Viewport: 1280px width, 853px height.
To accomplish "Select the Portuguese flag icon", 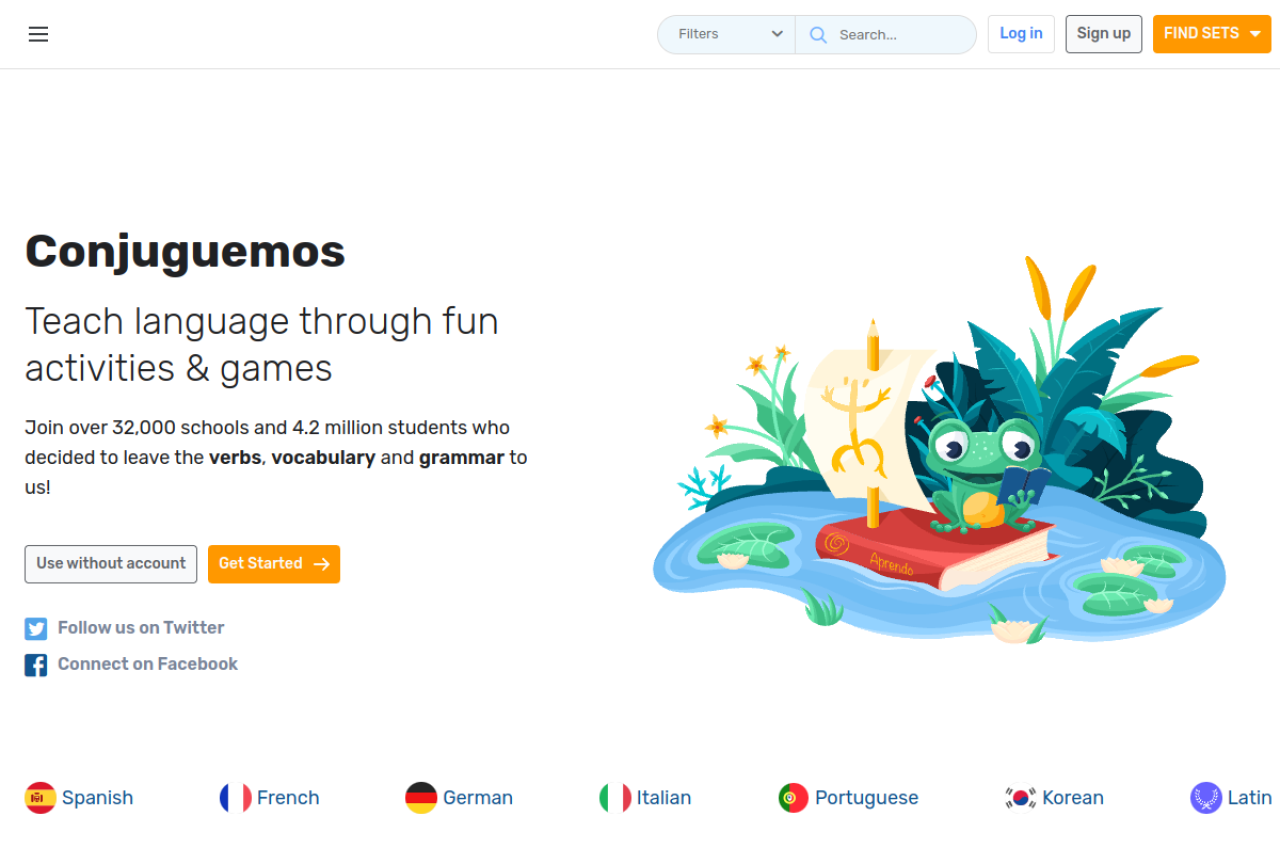I will [x=793, y=798].
